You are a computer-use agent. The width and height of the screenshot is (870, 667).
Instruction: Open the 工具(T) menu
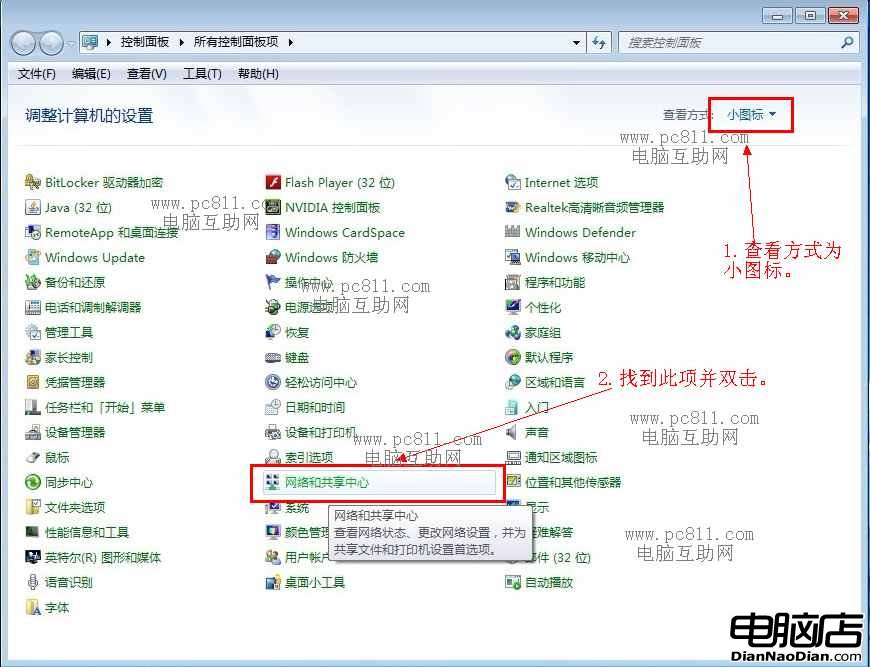coord(202,73)
